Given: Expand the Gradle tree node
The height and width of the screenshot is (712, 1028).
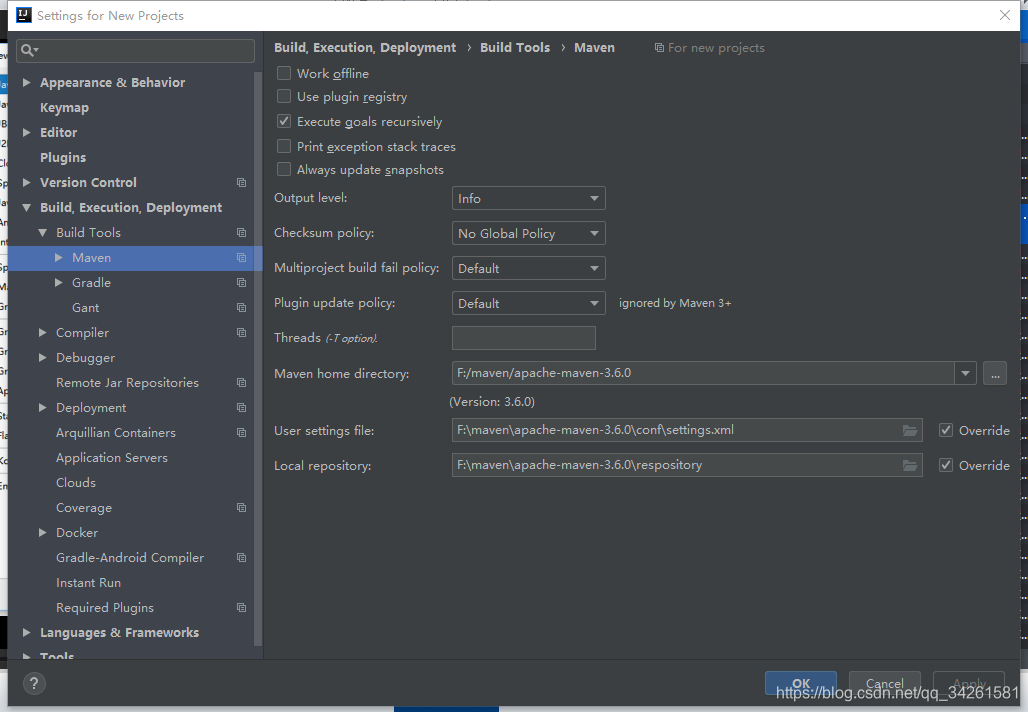Looking at the screenshot, I should pyautogui.click(x=58, y=283).
